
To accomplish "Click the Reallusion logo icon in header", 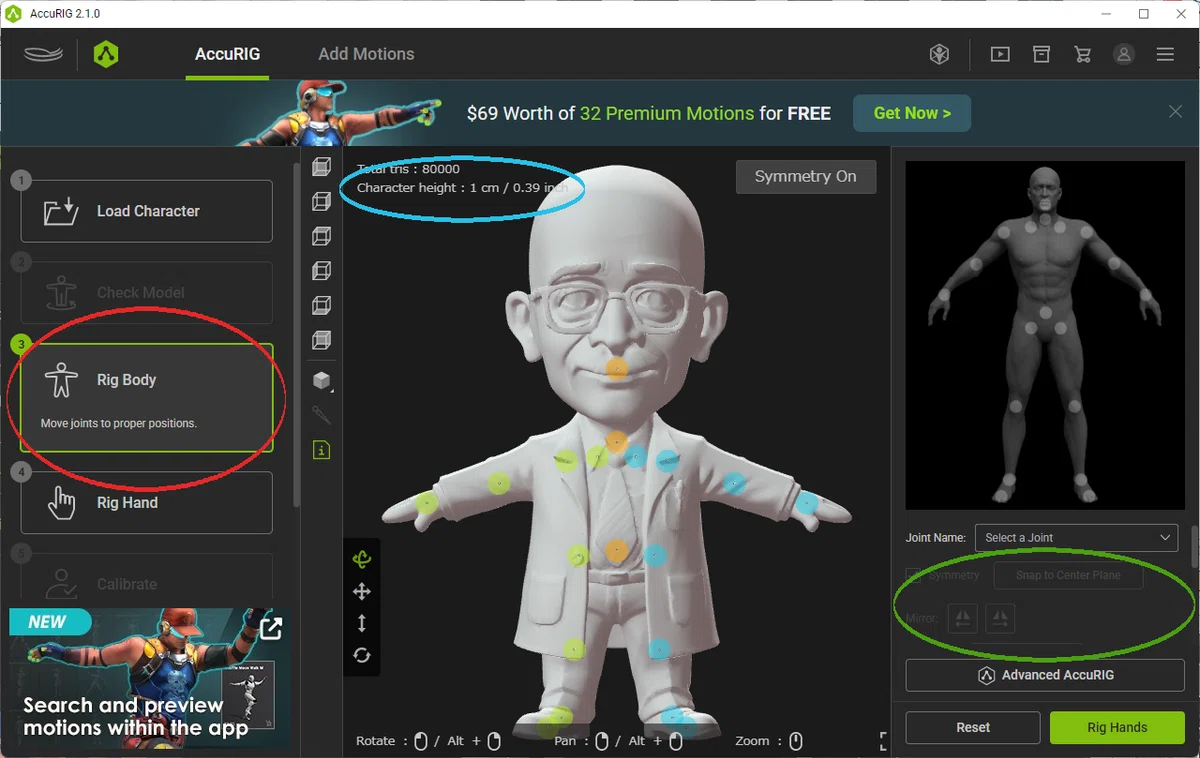I will (x=44, y=54).
